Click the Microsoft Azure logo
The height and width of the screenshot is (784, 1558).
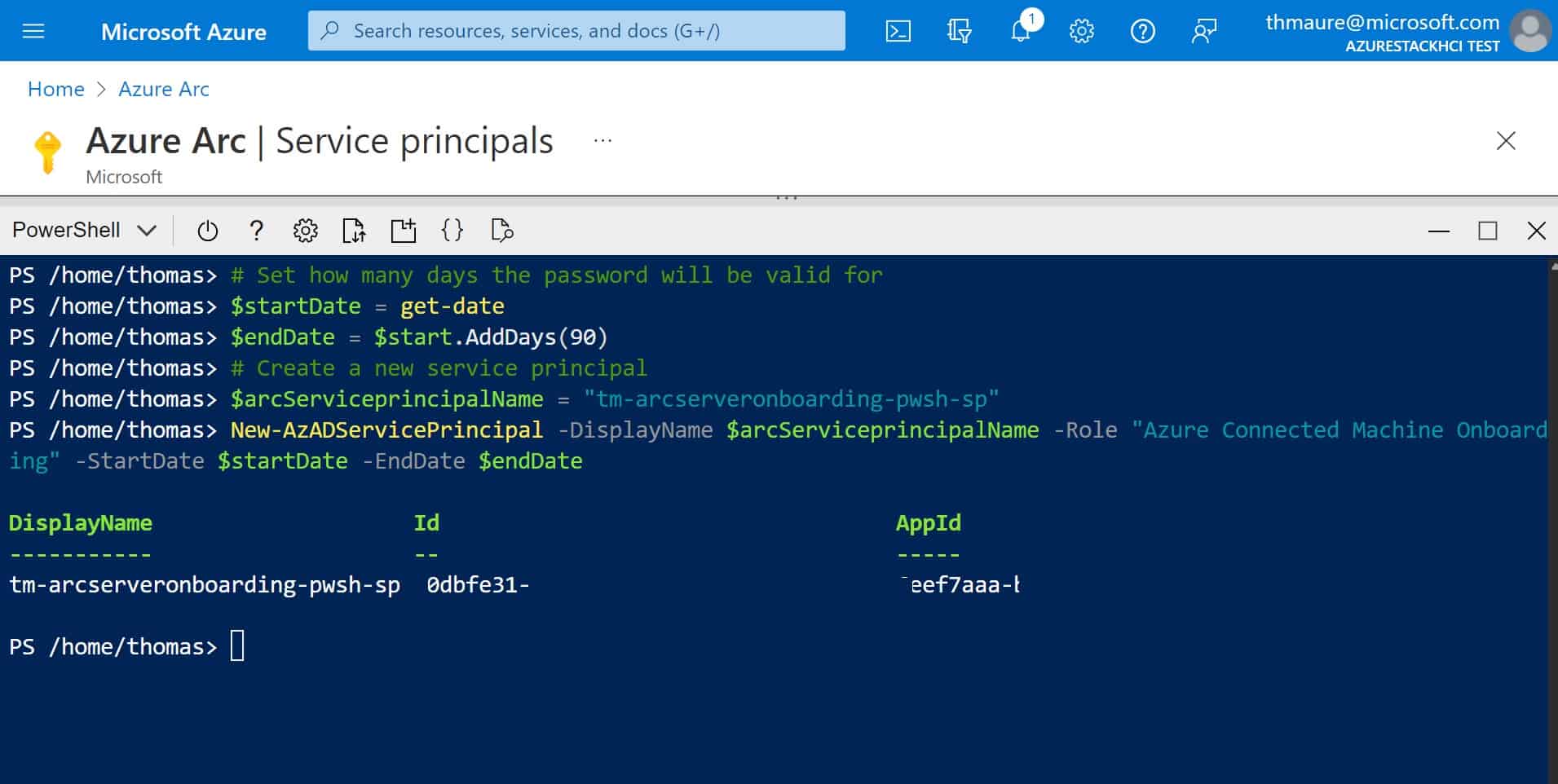coord(183,32)
